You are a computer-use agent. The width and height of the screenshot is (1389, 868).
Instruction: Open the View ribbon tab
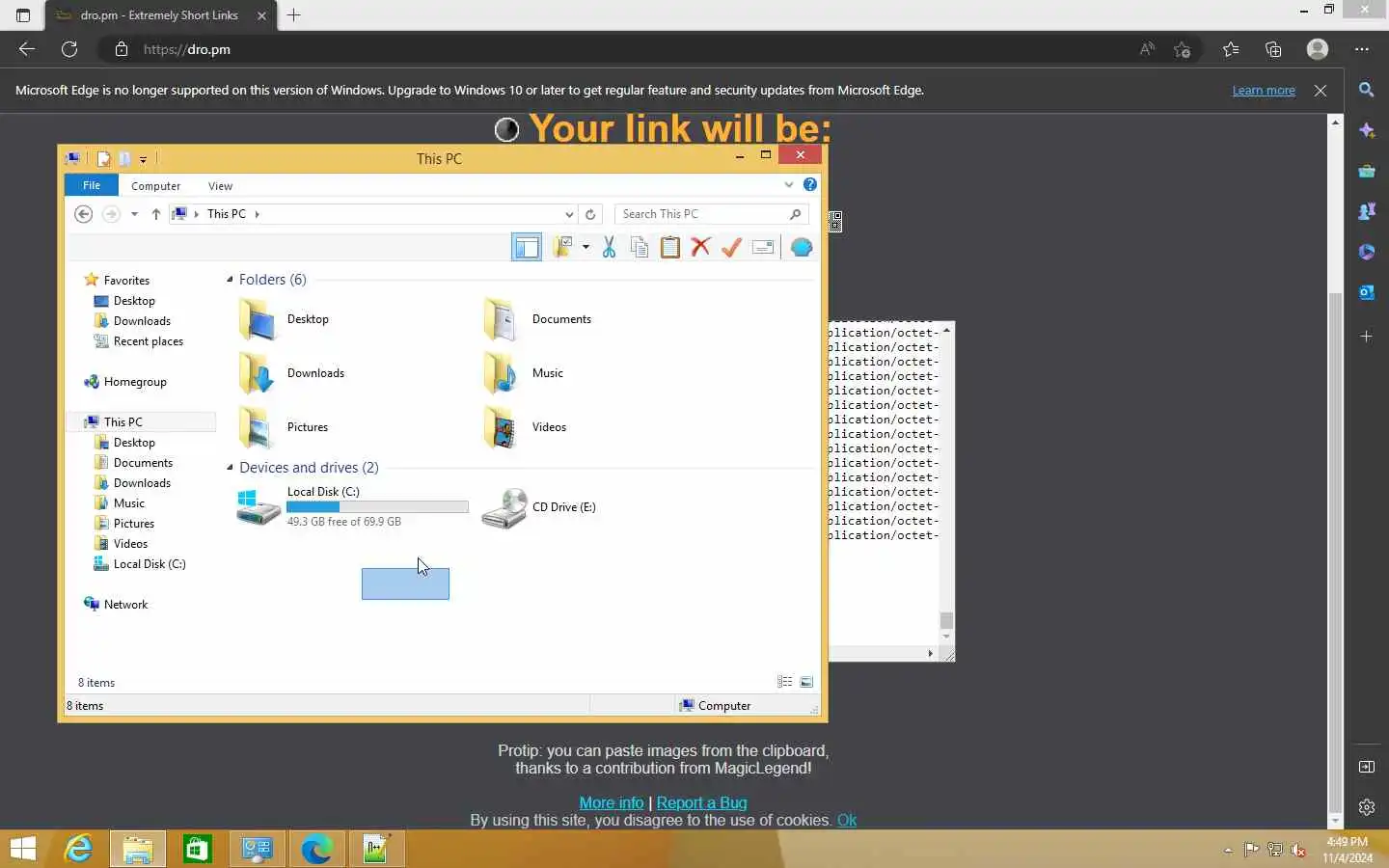220,186
